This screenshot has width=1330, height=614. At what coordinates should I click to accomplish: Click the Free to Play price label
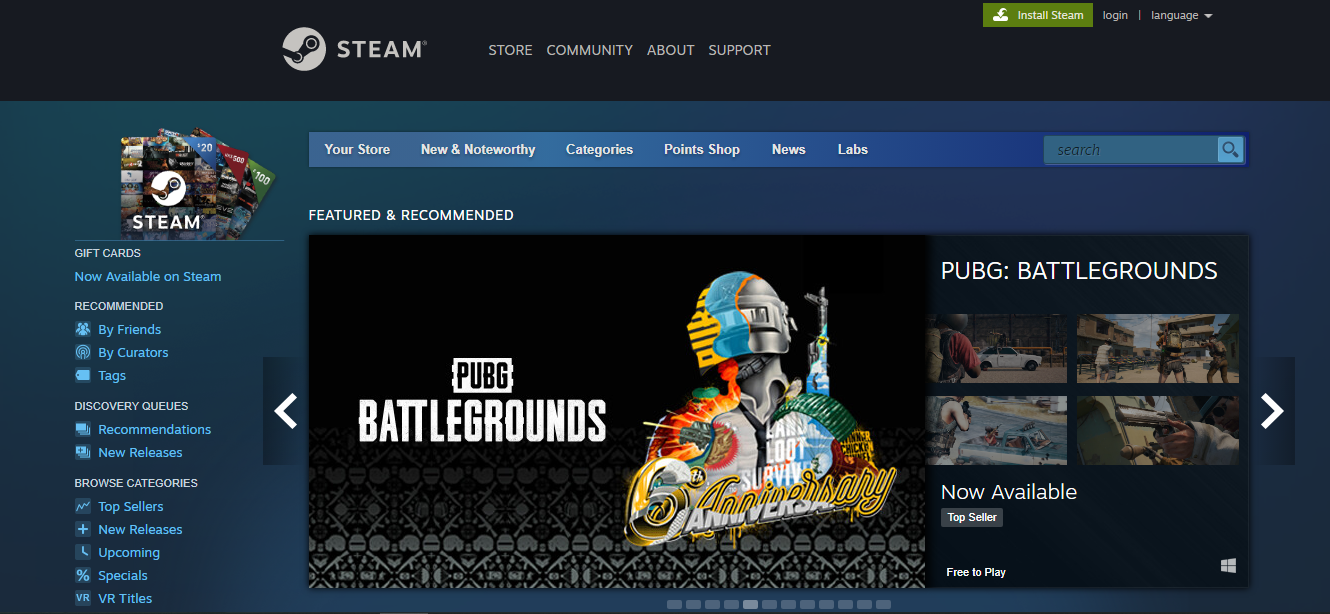tap(976, 572)
